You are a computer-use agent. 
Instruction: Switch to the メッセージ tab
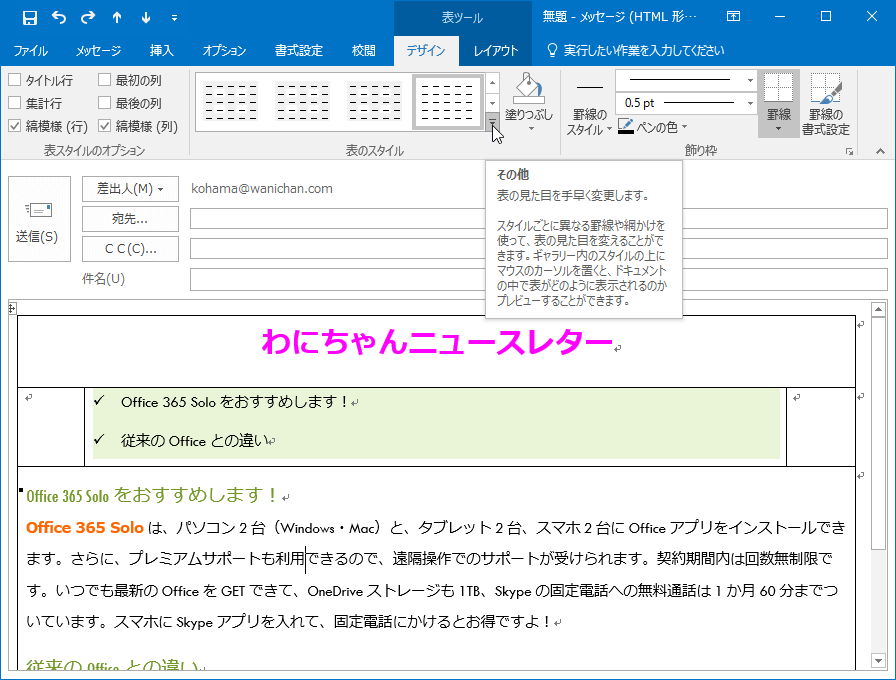point(99,50)
